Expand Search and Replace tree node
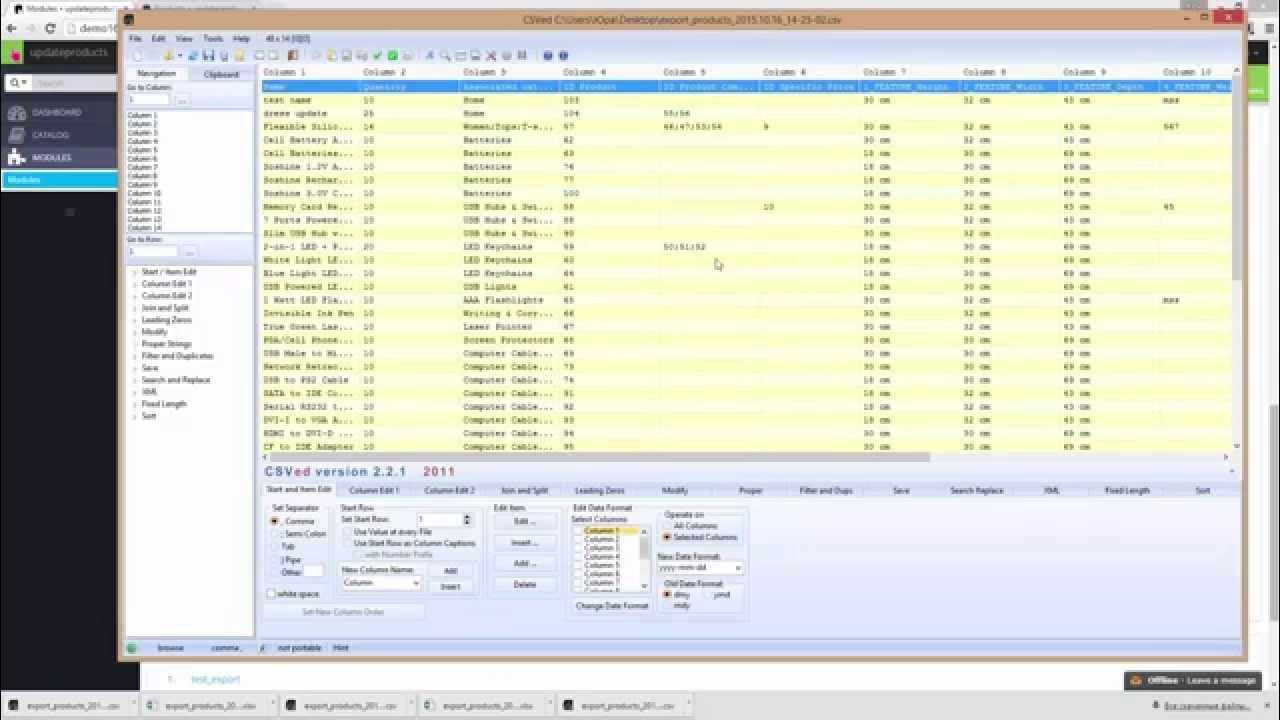 135,380
